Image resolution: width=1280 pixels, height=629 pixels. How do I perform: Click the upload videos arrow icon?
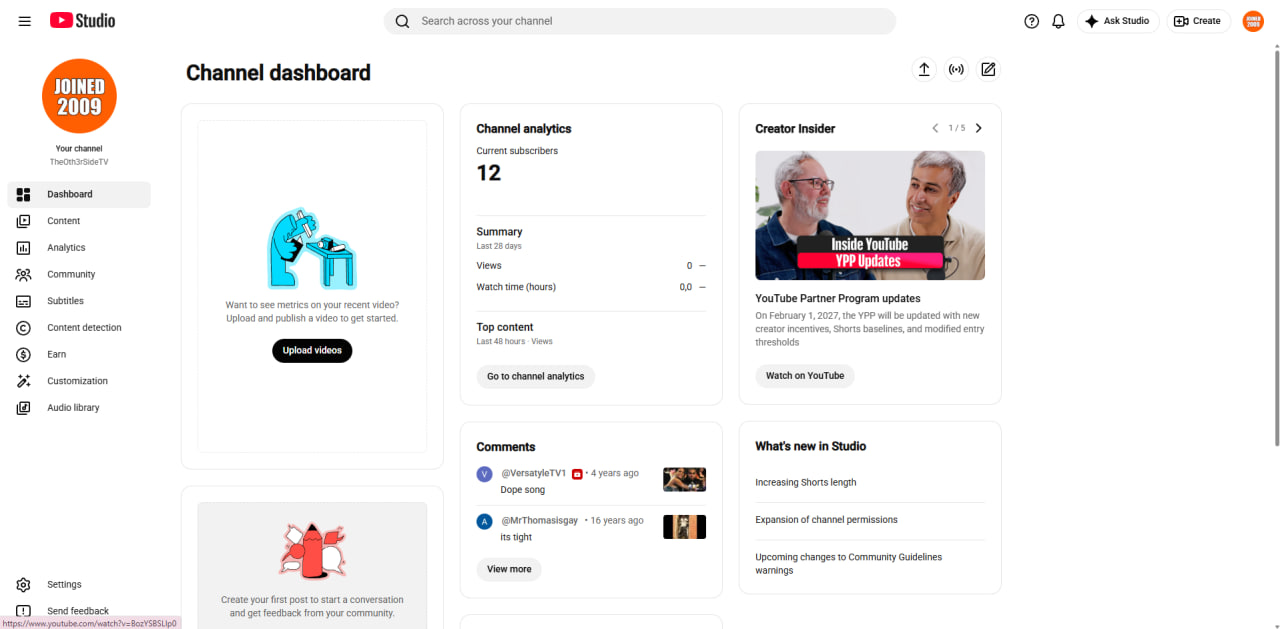point(924,69)
